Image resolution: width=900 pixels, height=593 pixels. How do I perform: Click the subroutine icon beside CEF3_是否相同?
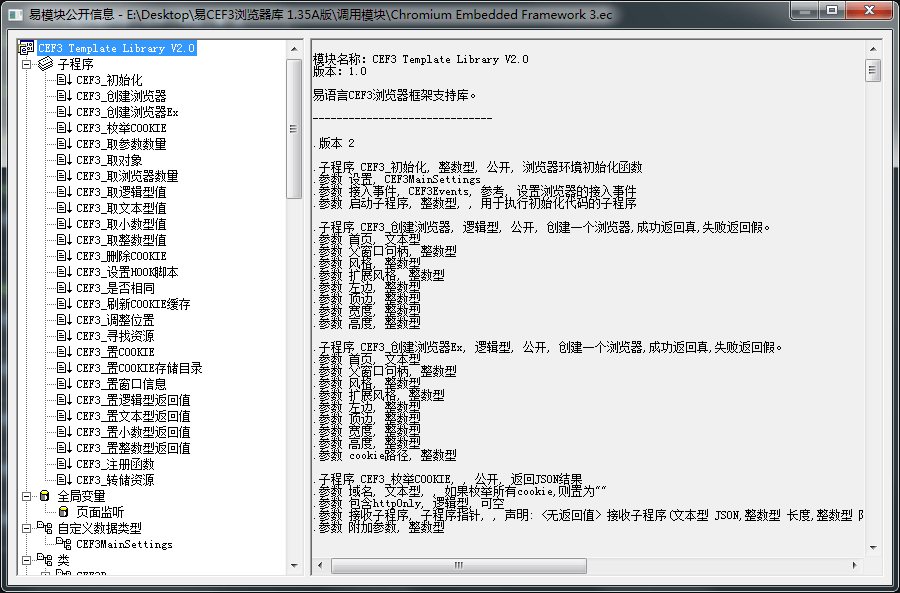coord(64,288)
